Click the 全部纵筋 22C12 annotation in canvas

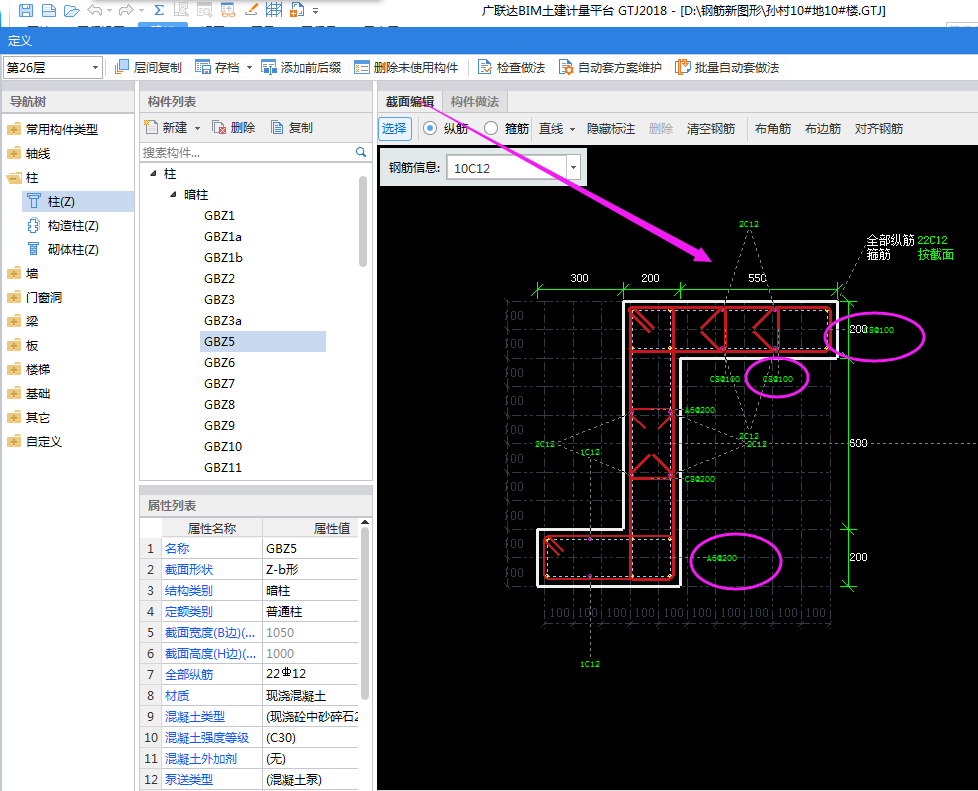tap(932, 240)
